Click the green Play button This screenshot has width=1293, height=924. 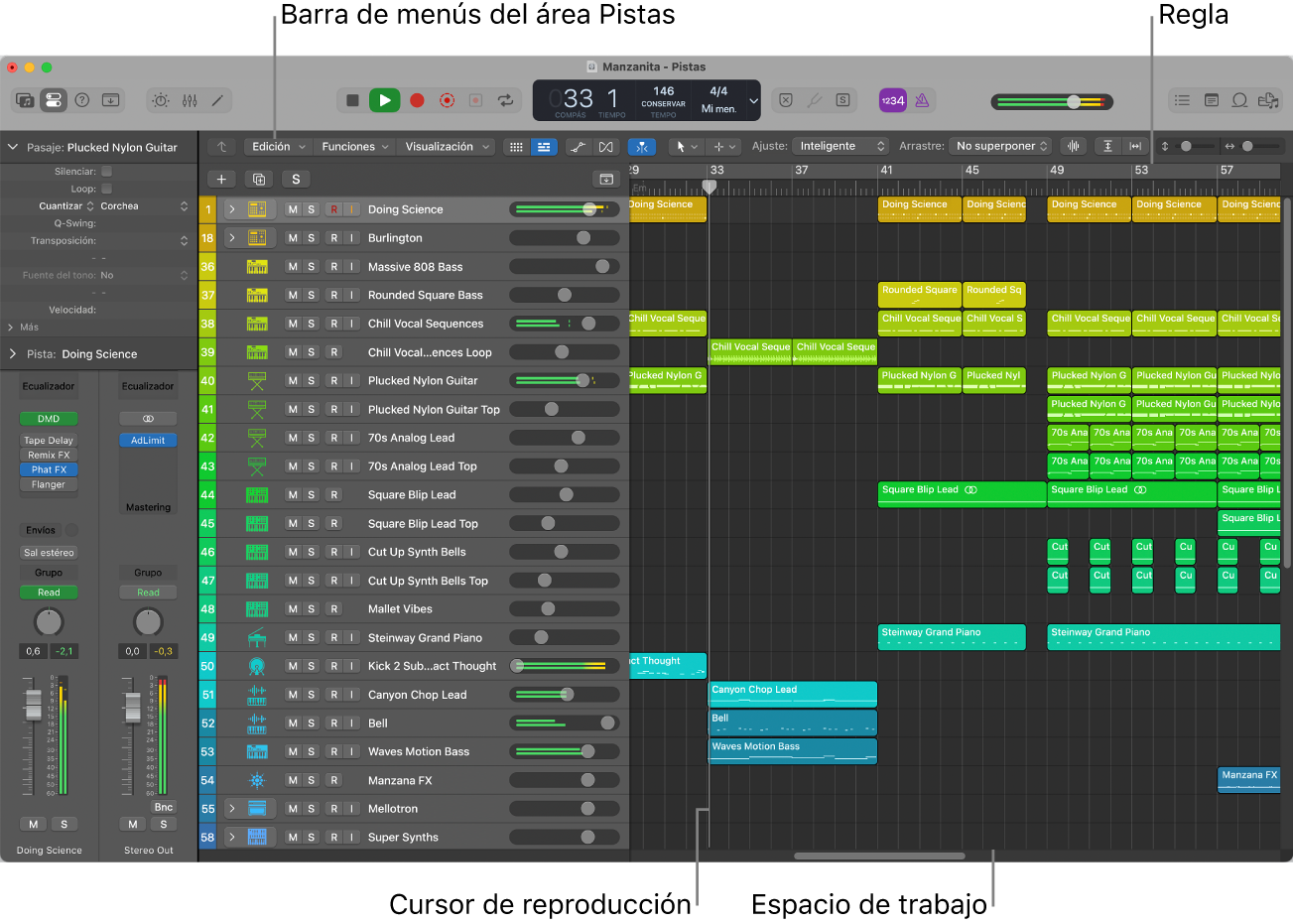tap(384, 100)
